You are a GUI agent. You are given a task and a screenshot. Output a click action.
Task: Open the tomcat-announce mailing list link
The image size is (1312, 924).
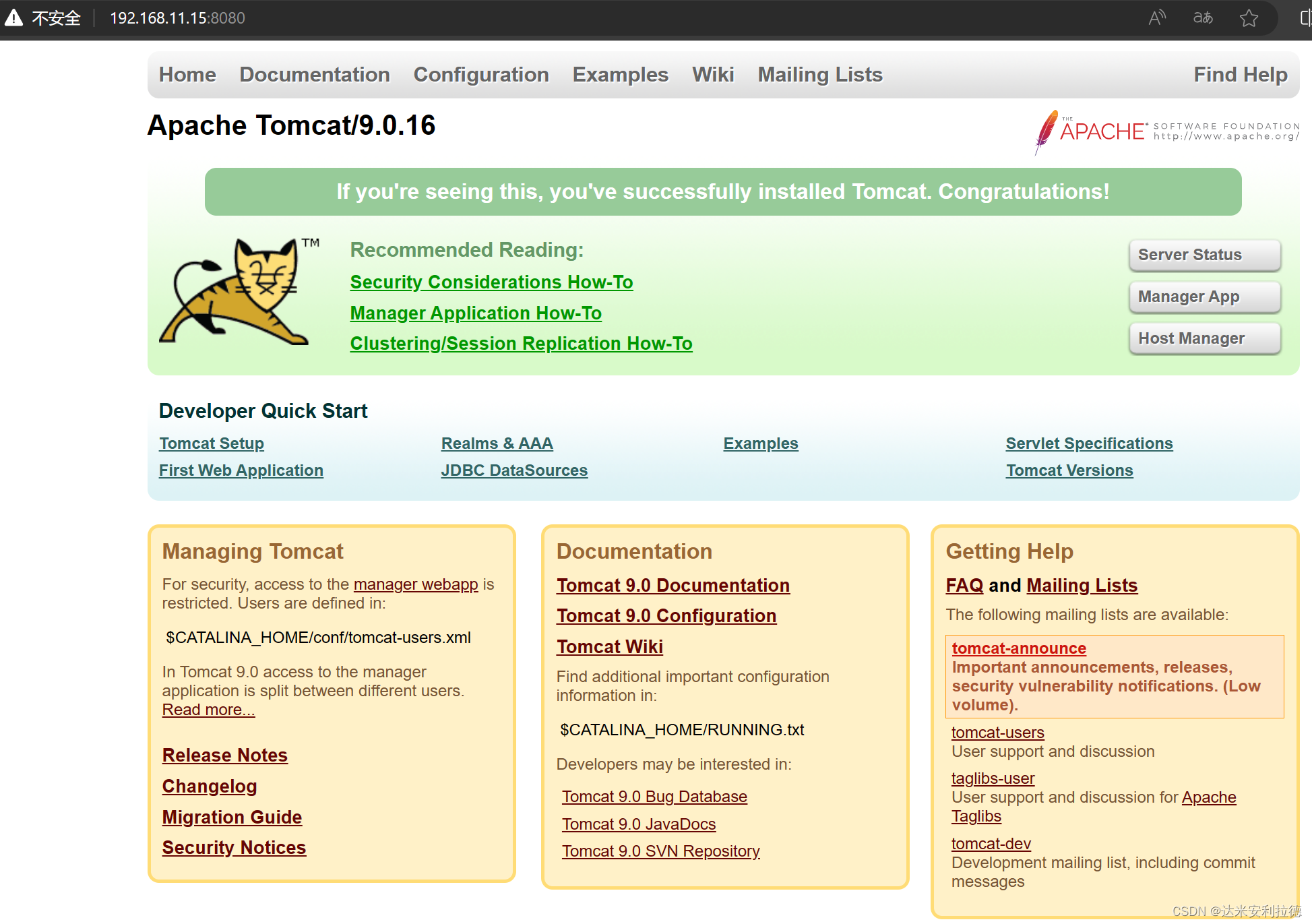pos(1019,648)
